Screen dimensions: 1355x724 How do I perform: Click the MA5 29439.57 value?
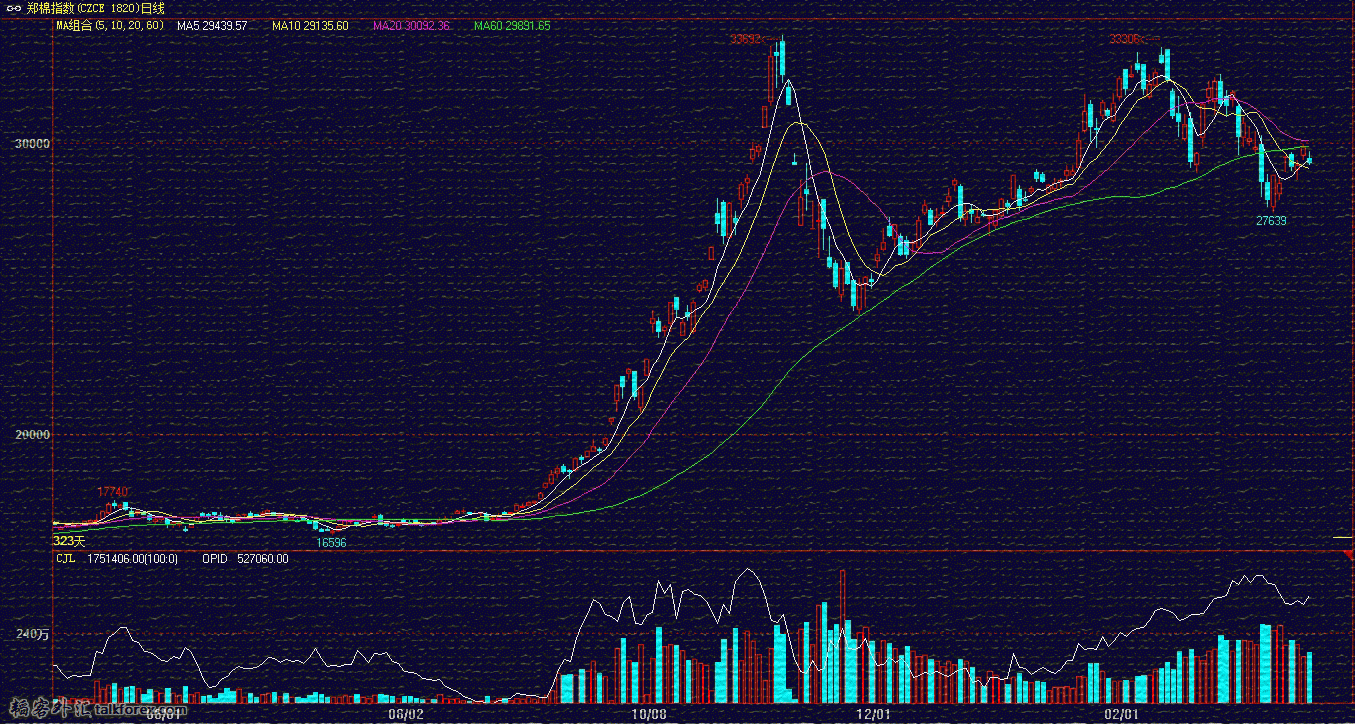pyautogui.click(x=212, y=26)
